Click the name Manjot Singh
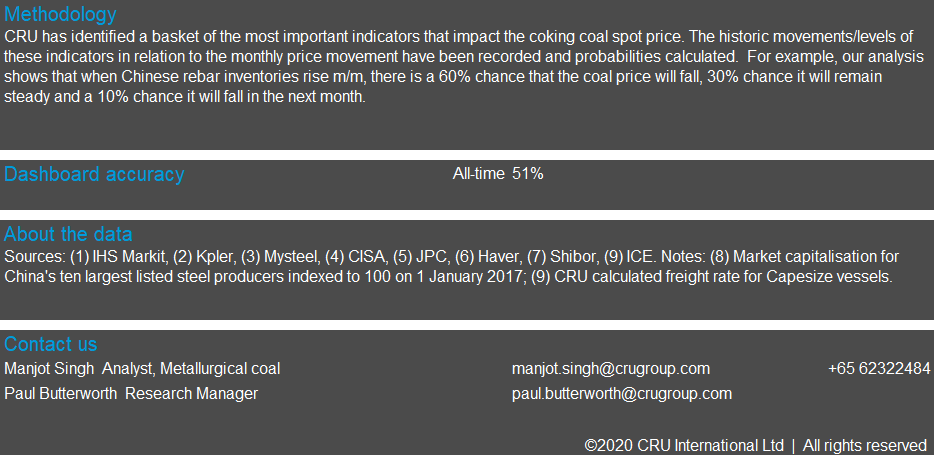Viewport: 934px width, 455px height. click(48, 369)
